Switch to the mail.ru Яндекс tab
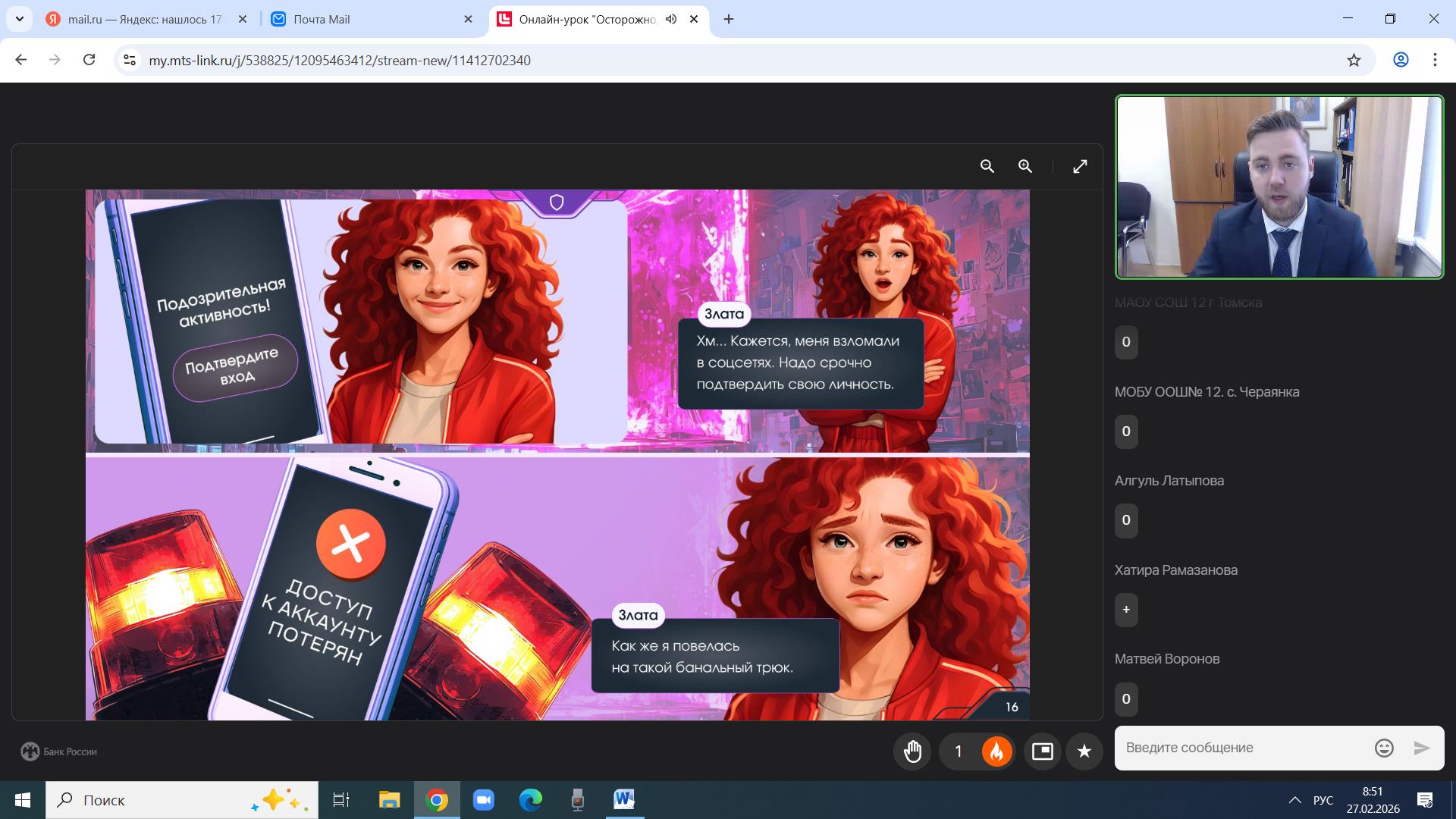 tap(146, 19)
